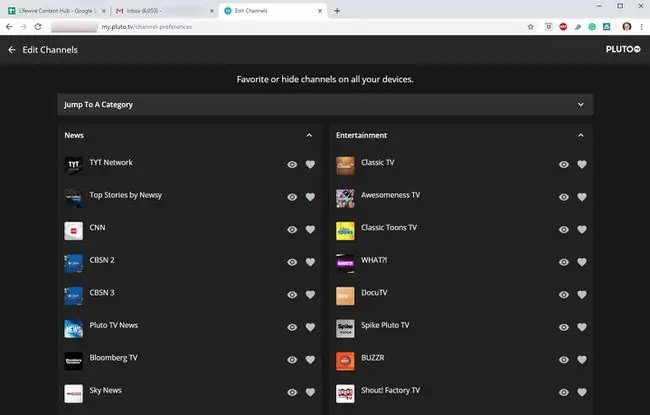Click heart icon for WHAT?!

[582, 262]
